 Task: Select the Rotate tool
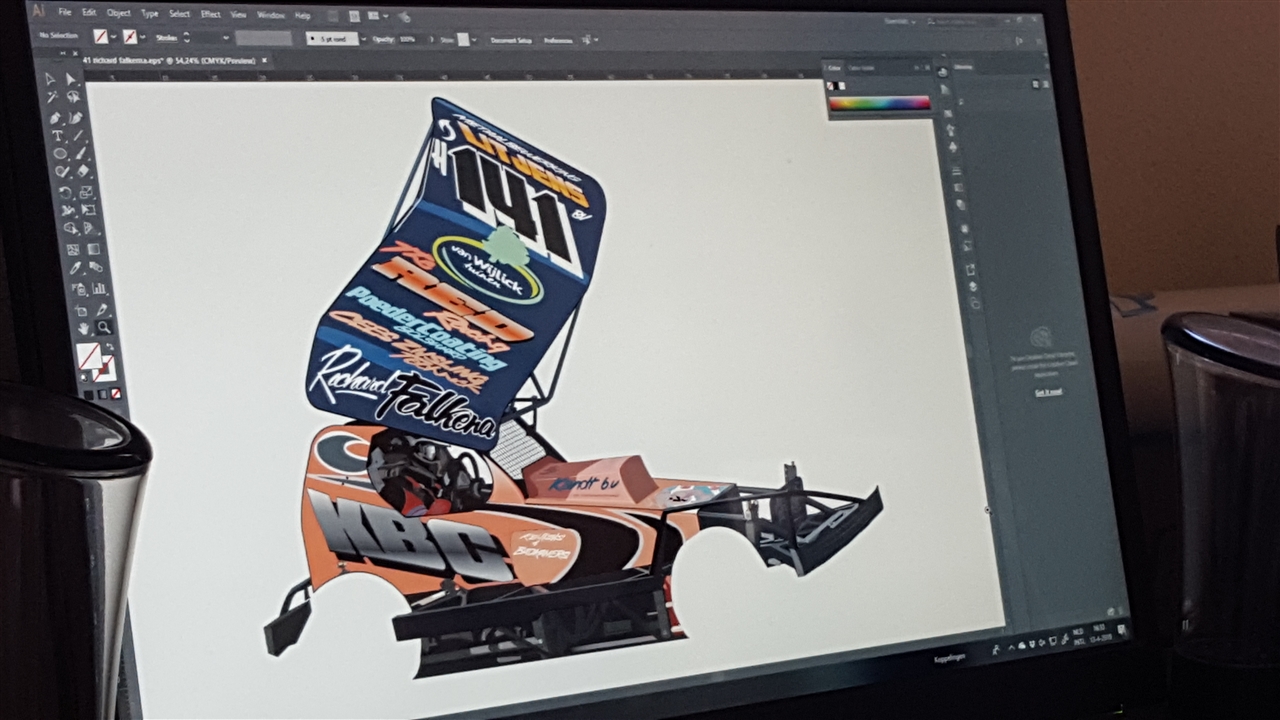click(x=64, y=191)
